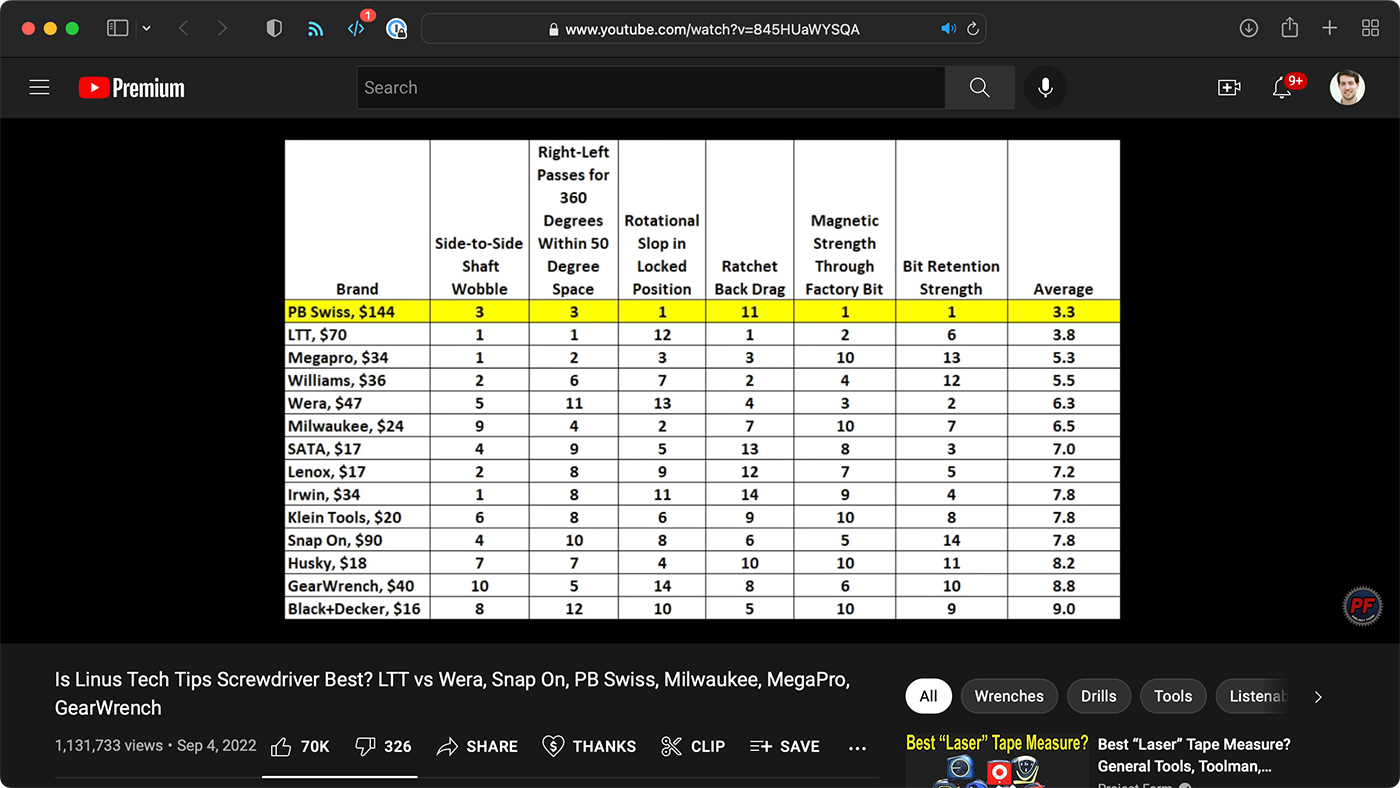Open the Create video camera icon
1400x788 pixels.
click(x=1229, y=88)
